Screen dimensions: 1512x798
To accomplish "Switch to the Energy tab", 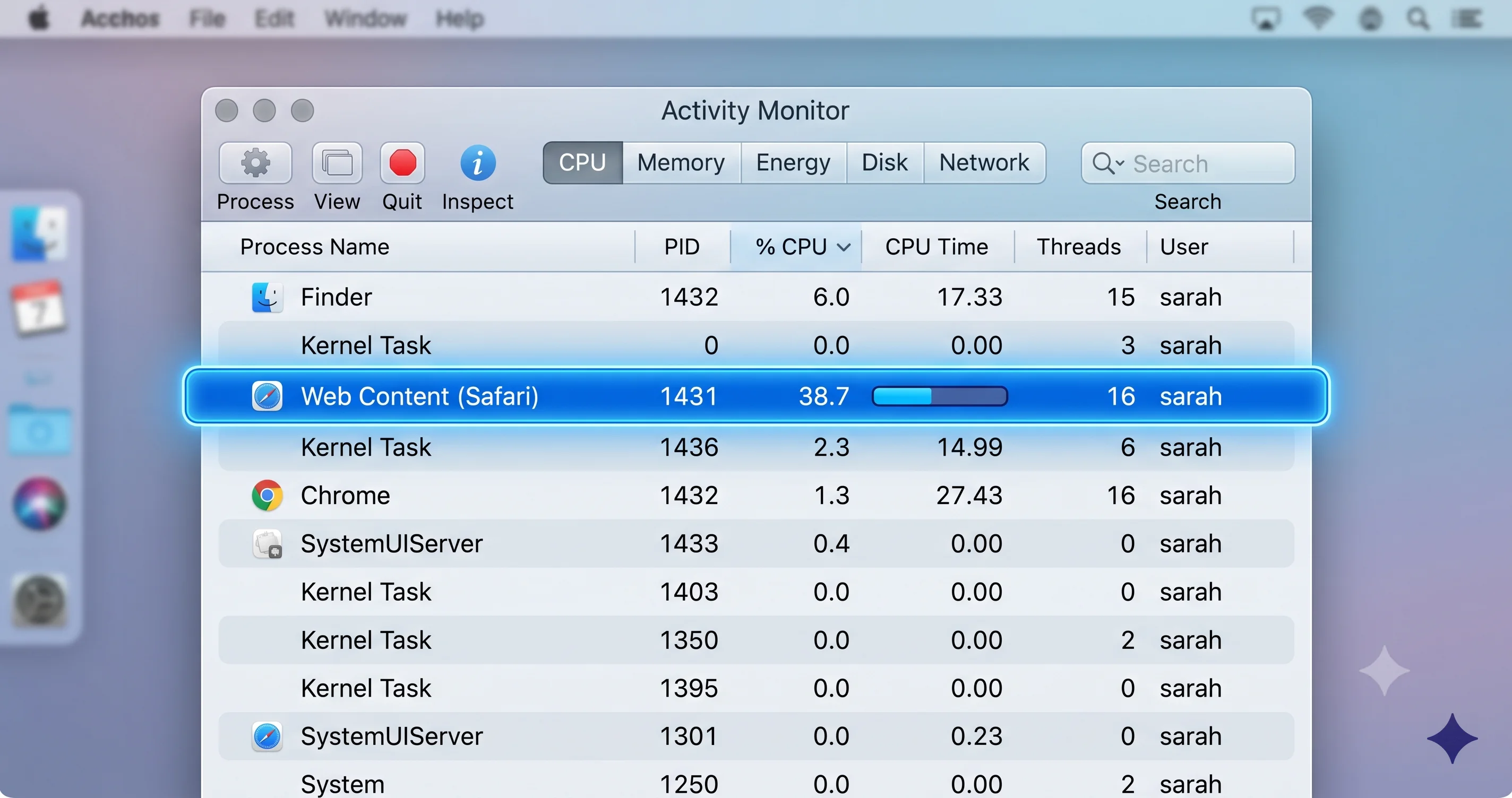I will pyautogui.click(x=794, y=163).
